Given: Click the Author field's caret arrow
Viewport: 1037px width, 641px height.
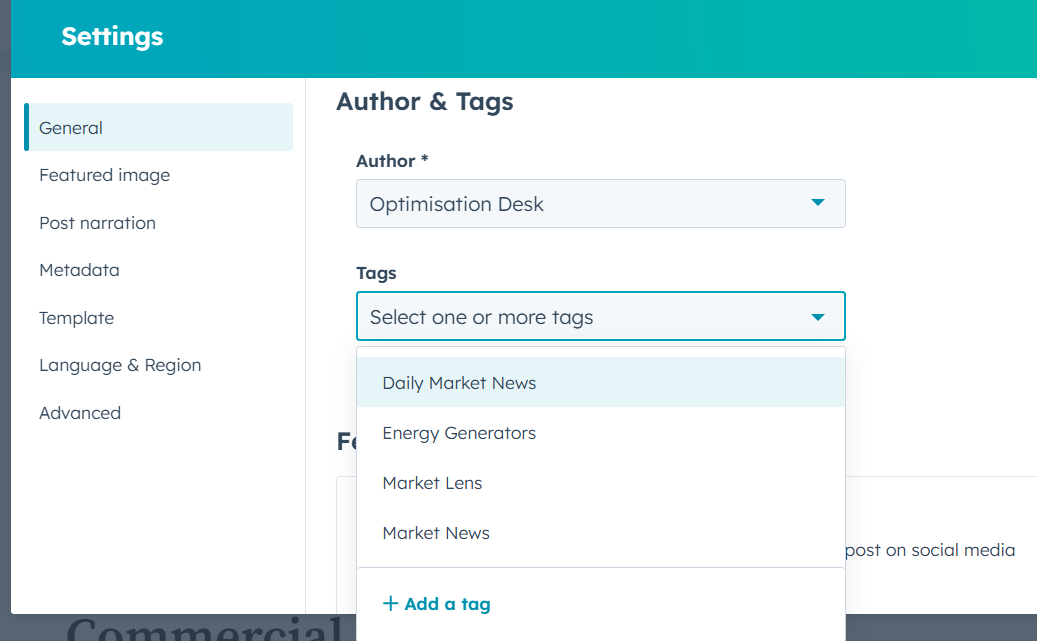Looking at the screenshot, I should [817, 203].
